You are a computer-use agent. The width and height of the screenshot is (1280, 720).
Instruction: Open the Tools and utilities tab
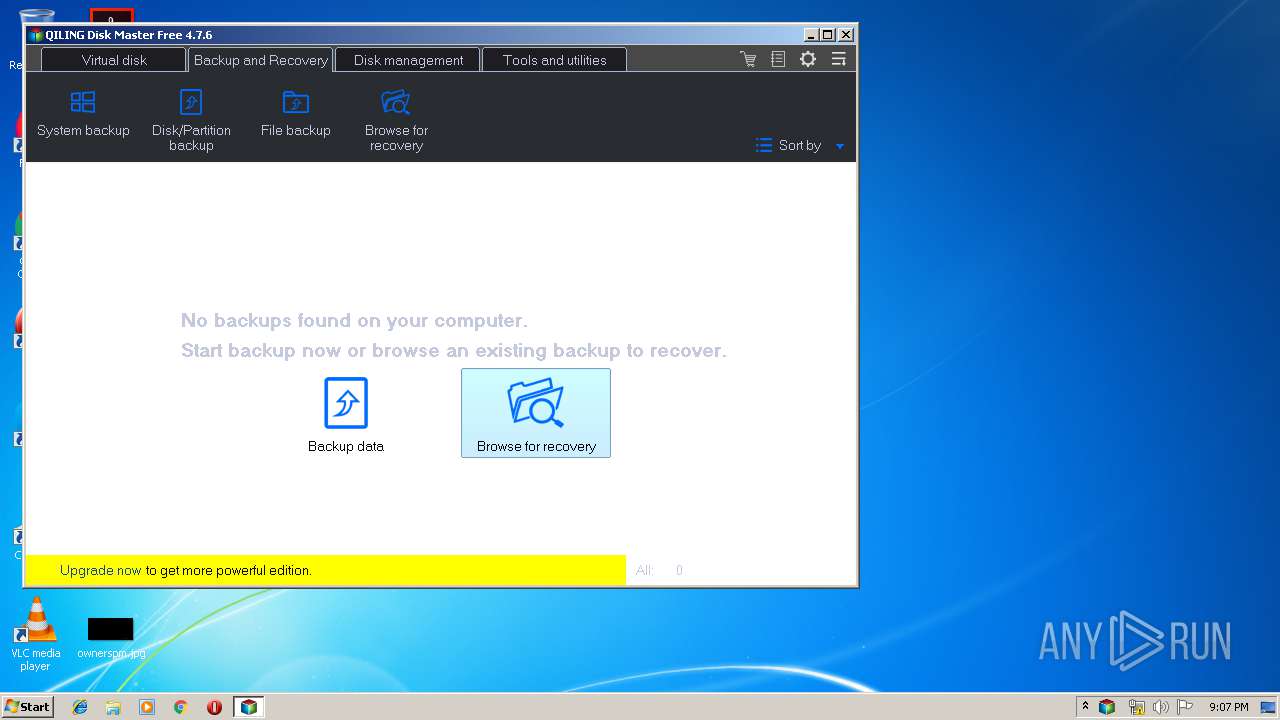click(555, 60)
